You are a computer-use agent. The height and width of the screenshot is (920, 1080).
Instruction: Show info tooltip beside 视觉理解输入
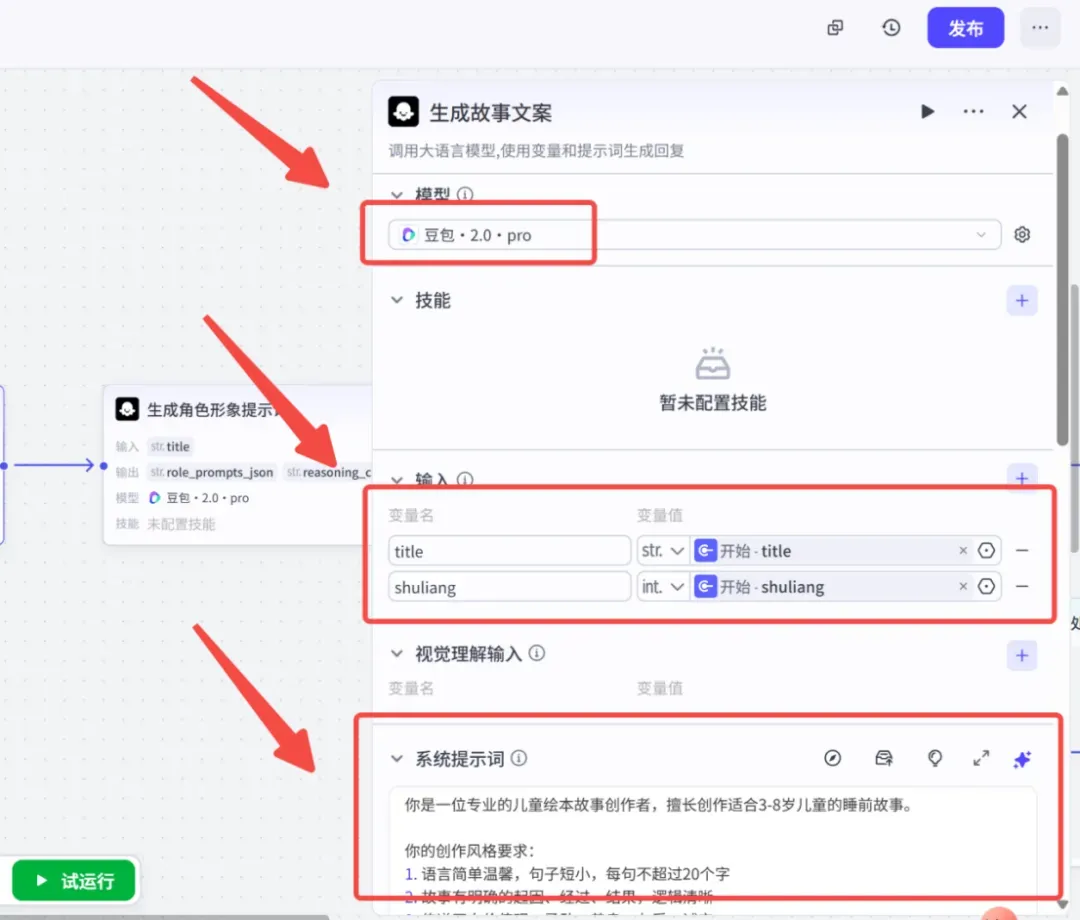pos(537,654)
